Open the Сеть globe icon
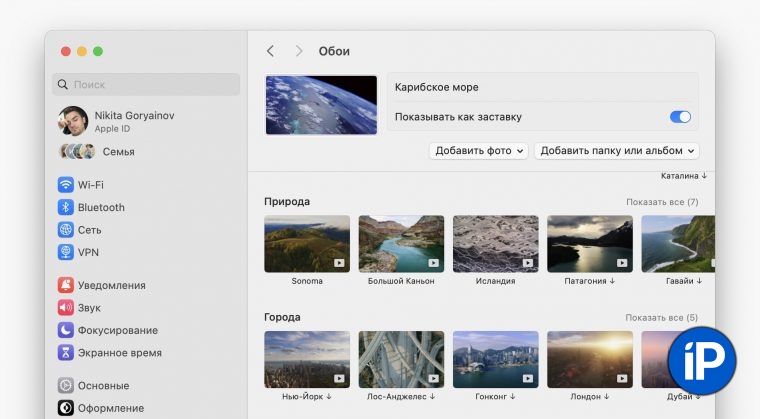 tap(66, 230)
